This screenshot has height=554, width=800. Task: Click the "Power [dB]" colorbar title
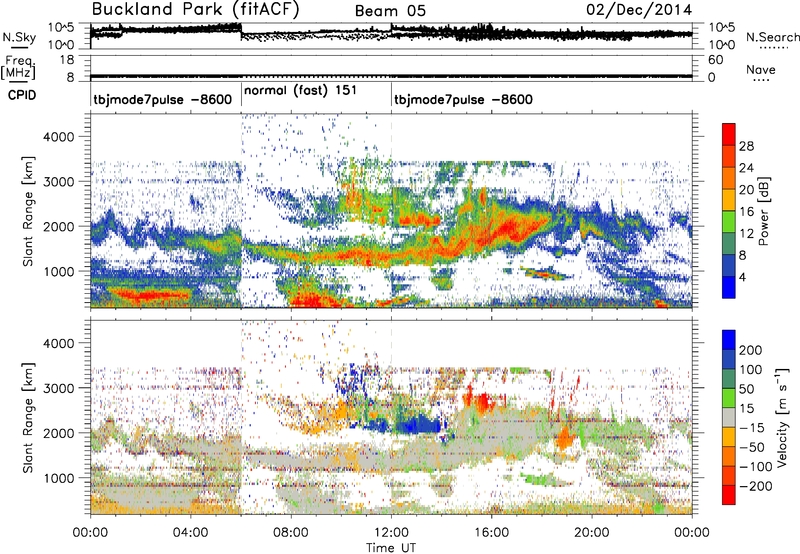(763, 211)
